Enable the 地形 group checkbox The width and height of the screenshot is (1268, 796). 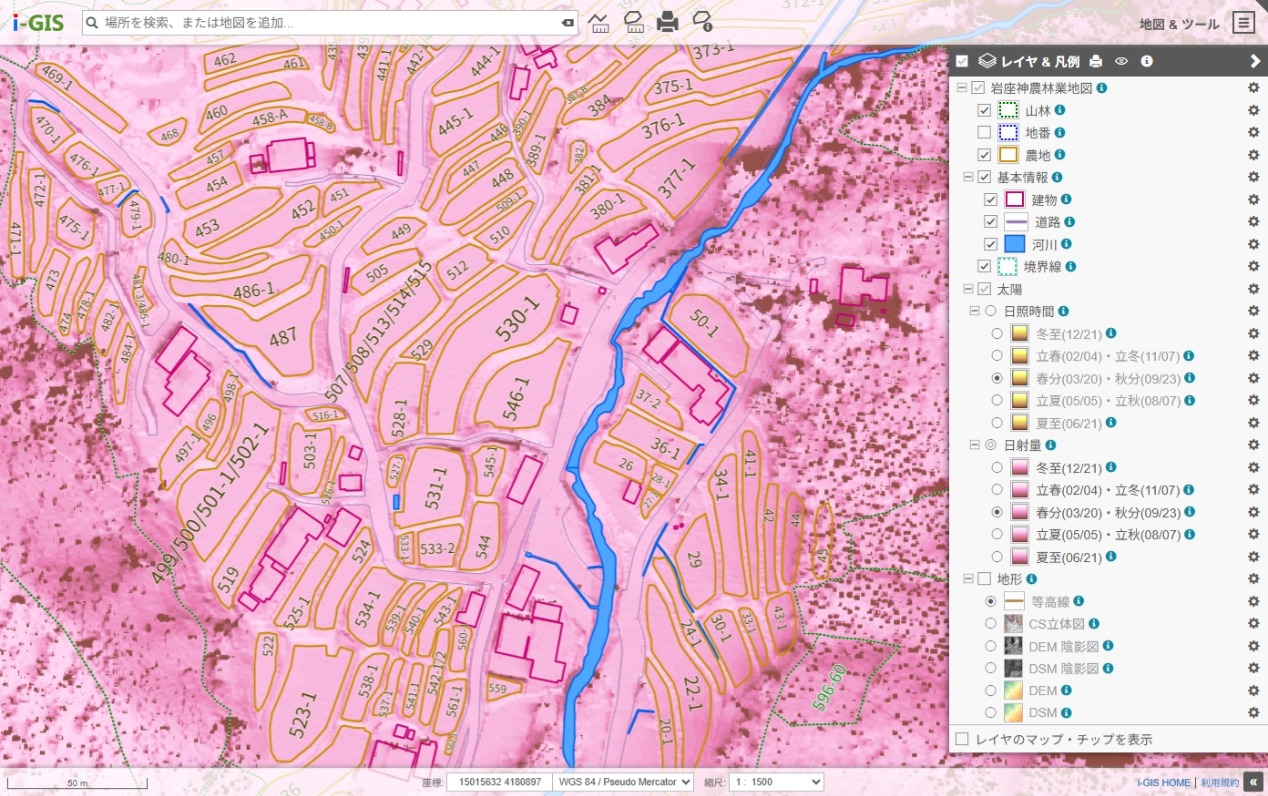(x=985, y=579)
